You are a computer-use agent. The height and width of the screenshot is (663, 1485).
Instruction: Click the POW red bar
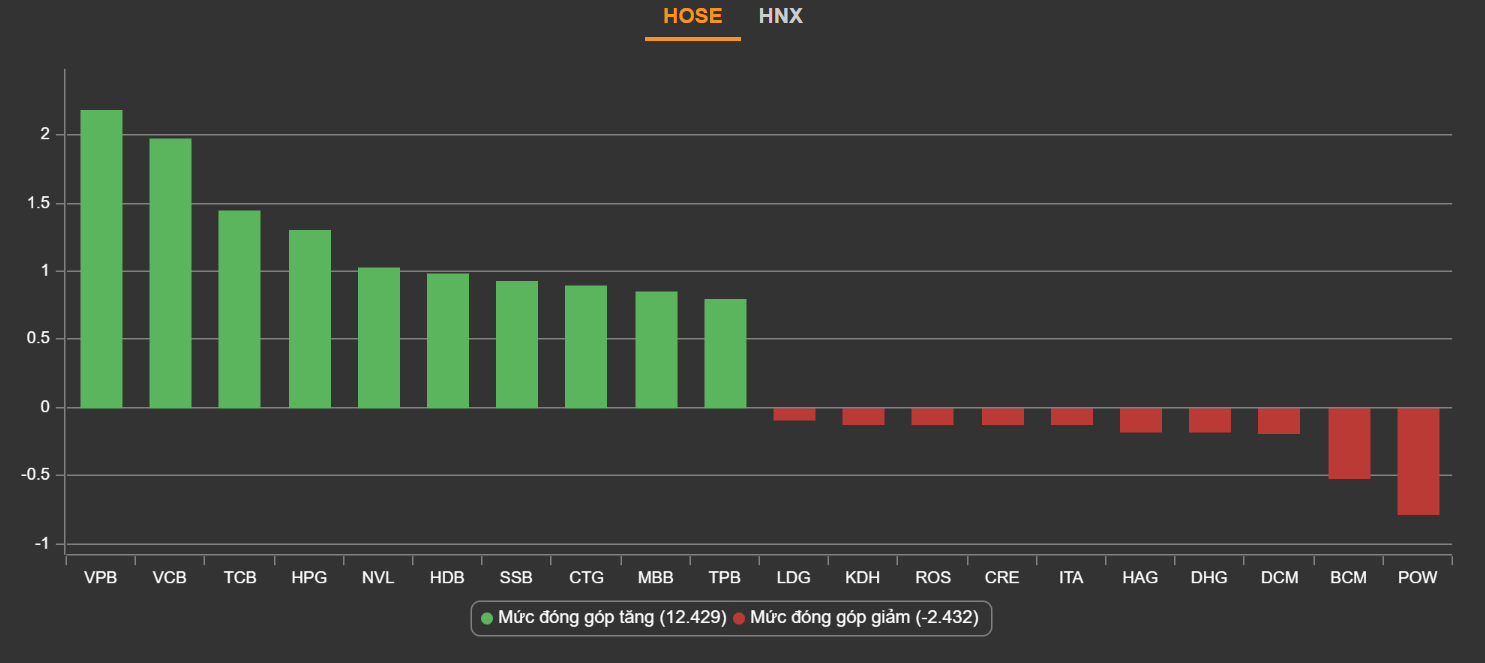coord(1418,461)
